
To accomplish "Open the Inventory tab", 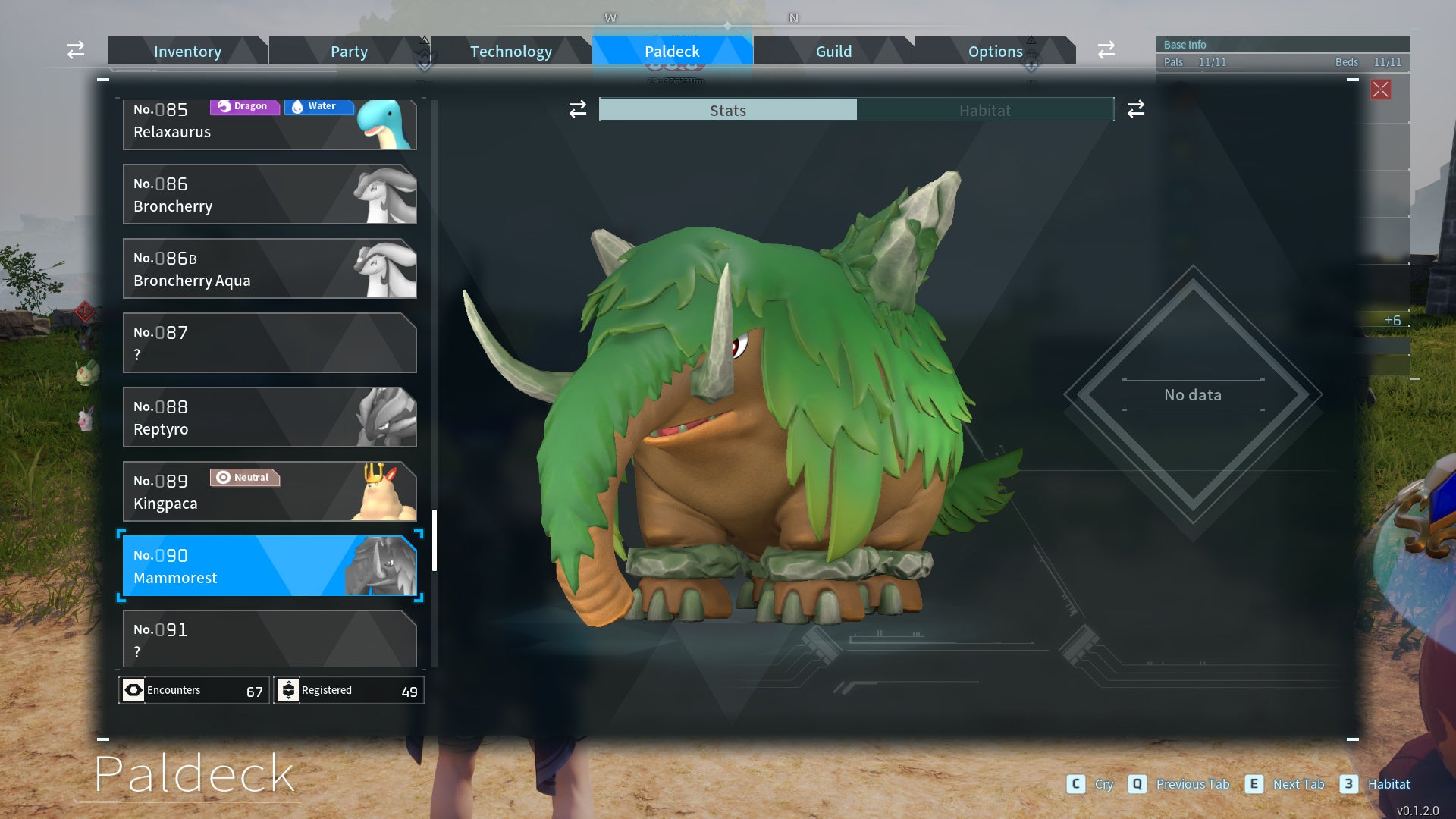I will [x=187, y=51].
